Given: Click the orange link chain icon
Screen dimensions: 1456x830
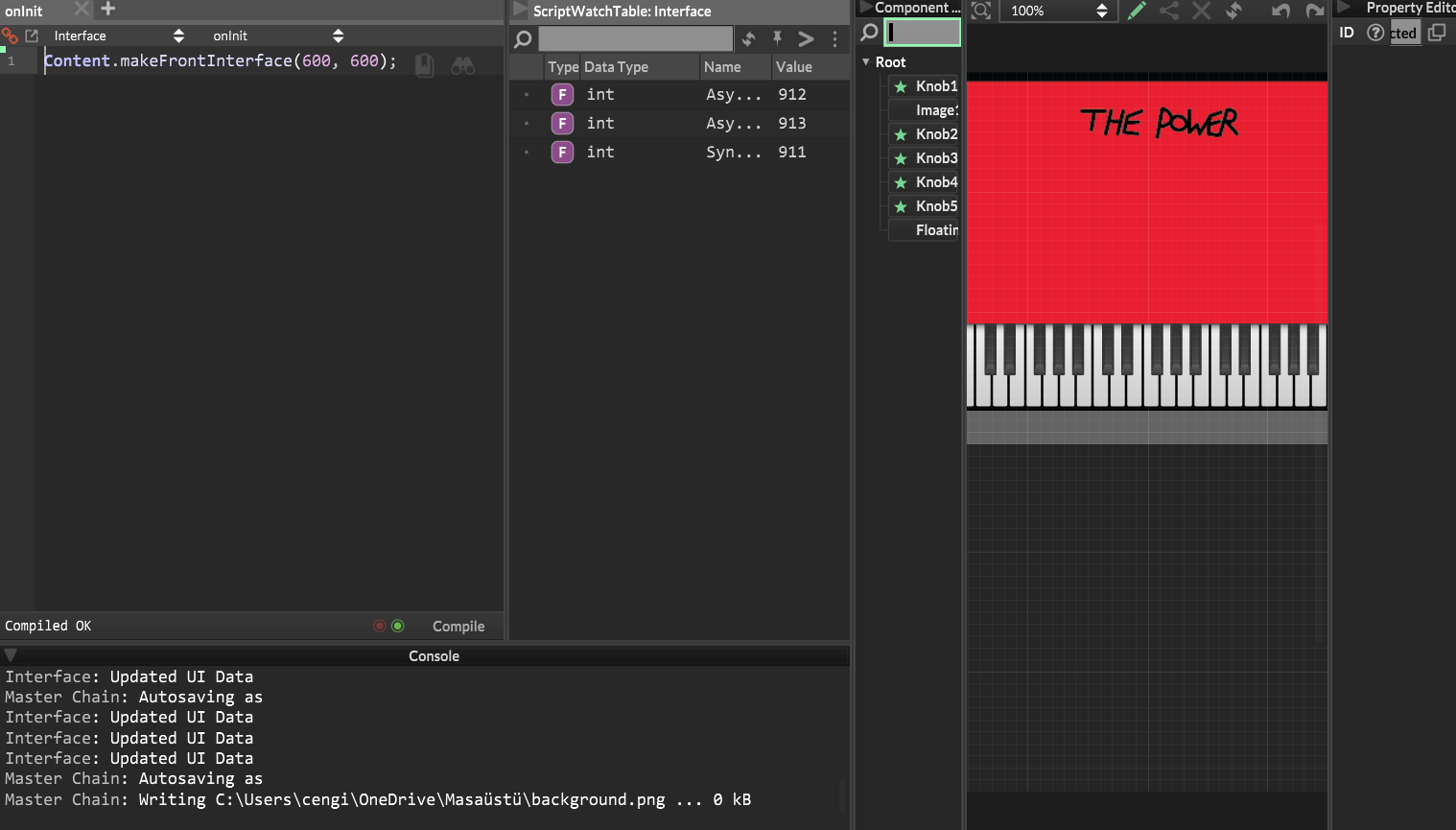Looking at the screenshot, I should pos(10,36).
